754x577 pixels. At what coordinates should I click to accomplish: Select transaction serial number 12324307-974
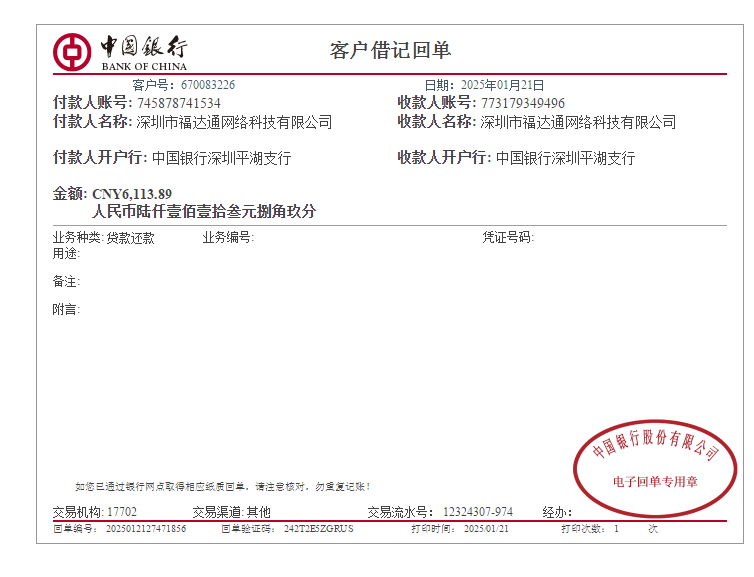[x=478, y=512]
